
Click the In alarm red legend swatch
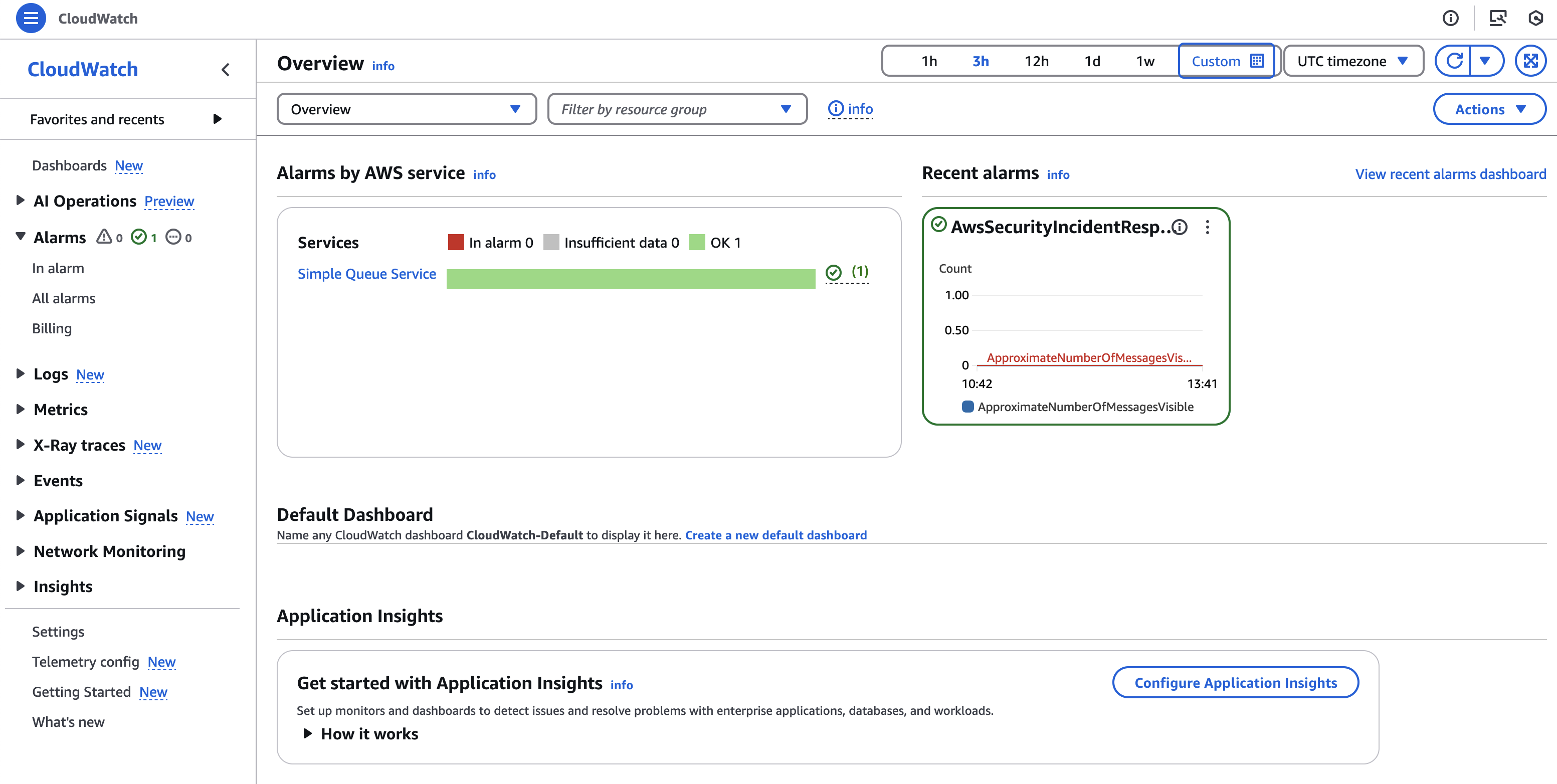(x=456, y=243)
